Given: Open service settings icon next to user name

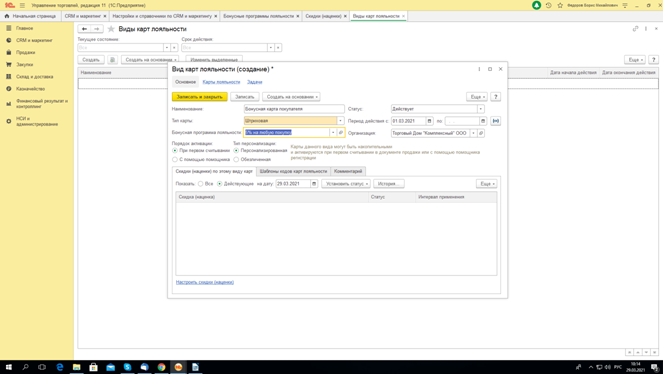Looking at the screenshot, I should coord(625,5).
